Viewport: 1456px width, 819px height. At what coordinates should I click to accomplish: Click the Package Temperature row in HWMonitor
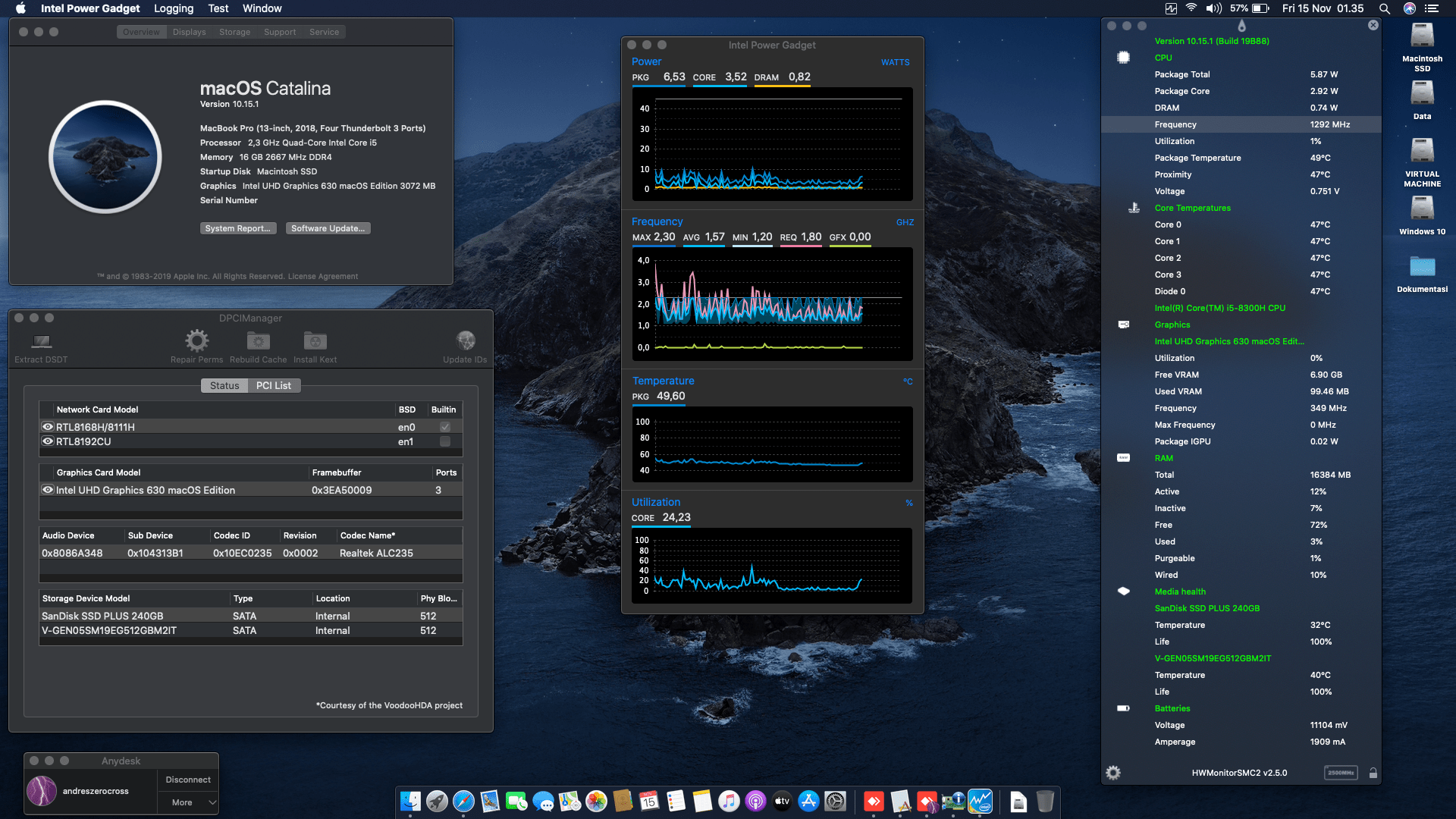(x=1241, y=158)
